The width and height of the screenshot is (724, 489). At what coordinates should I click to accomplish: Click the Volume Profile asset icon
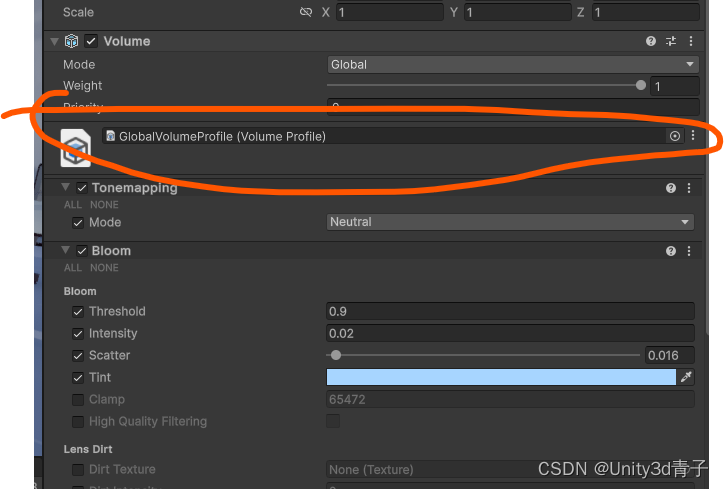point(76,148)
